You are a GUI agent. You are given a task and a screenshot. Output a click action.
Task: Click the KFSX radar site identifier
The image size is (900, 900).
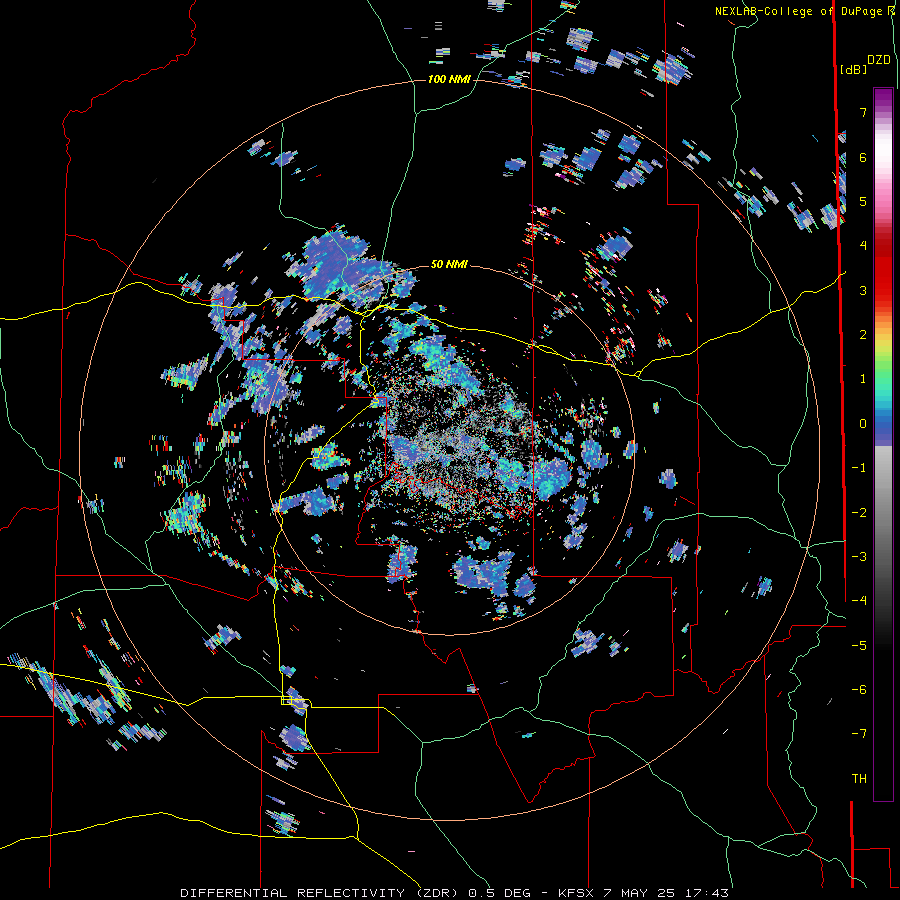[576, 893]
